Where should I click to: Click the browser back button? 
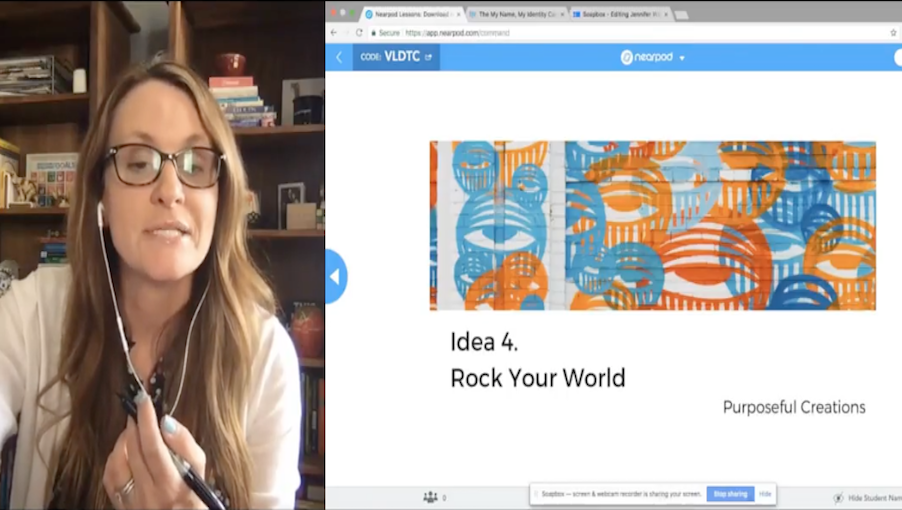pos(333,33)
